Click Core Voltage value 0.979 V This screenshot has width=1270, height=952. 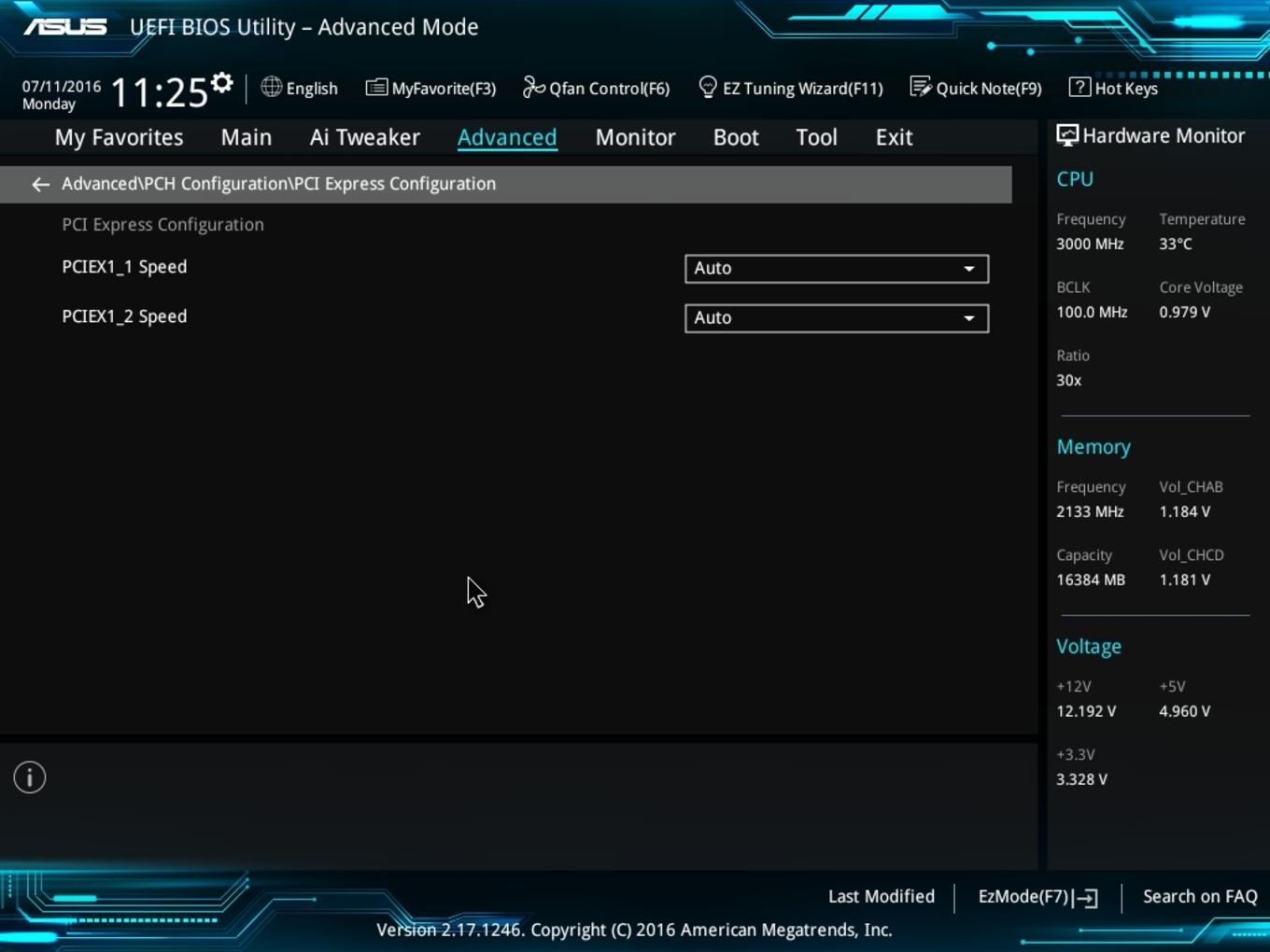(x=1185, y=313)
